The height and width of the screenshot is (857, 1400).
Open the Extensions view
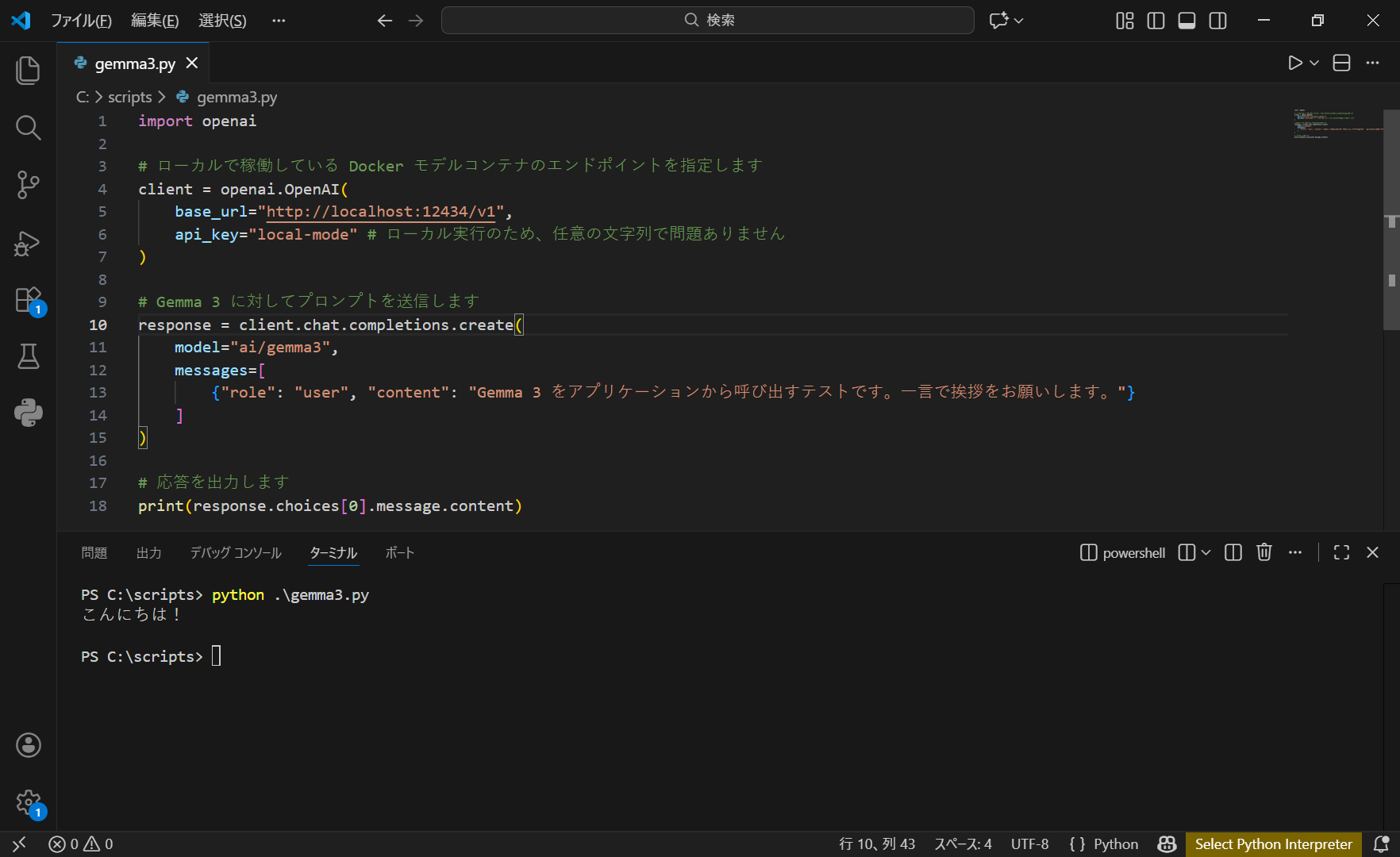point(28,300)
